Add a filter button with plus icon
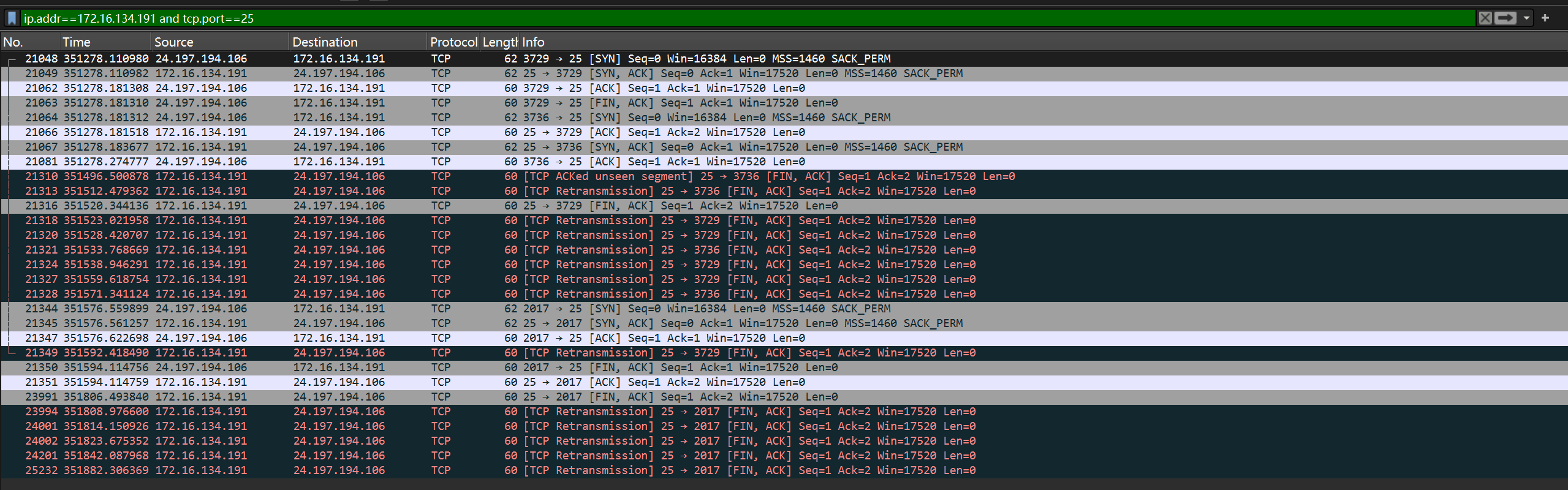This screenshot has height=490, width=1568. [1545, 18]
